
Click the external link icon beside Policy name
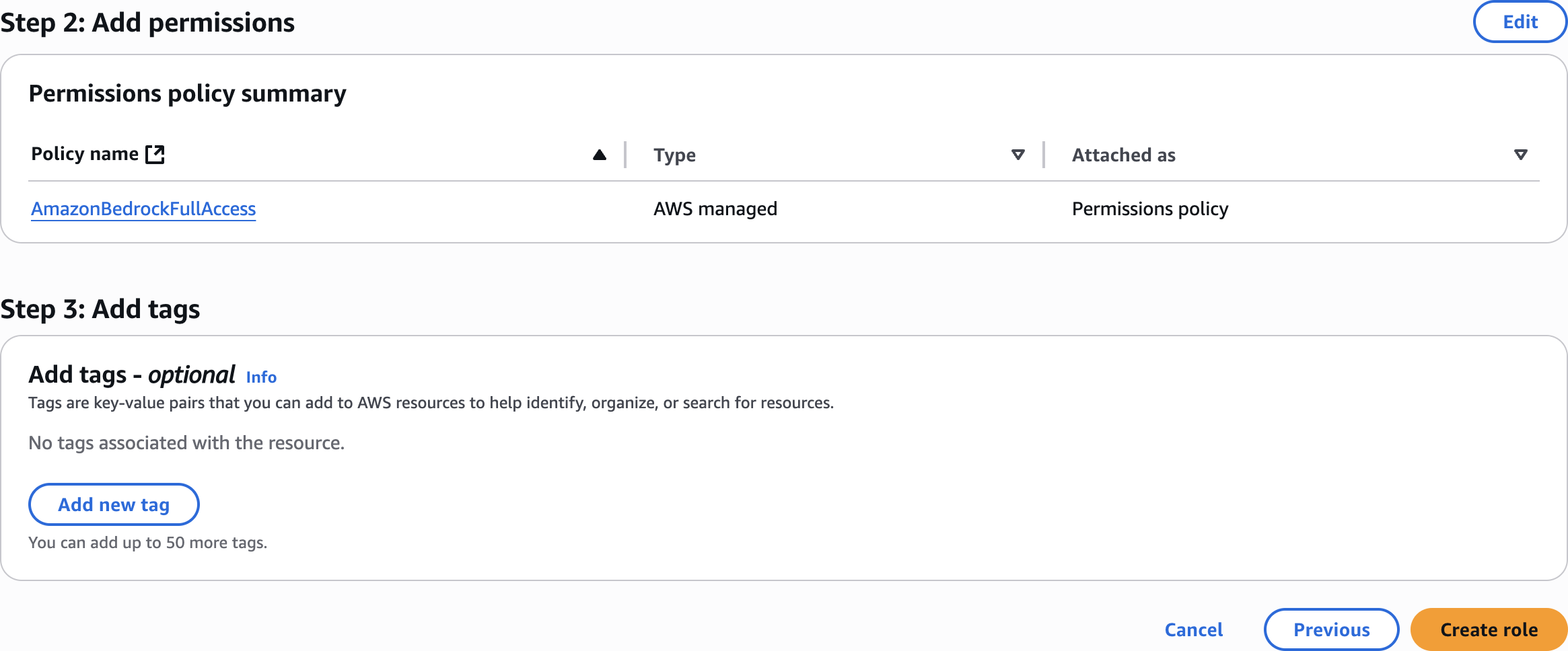(155, 154)
